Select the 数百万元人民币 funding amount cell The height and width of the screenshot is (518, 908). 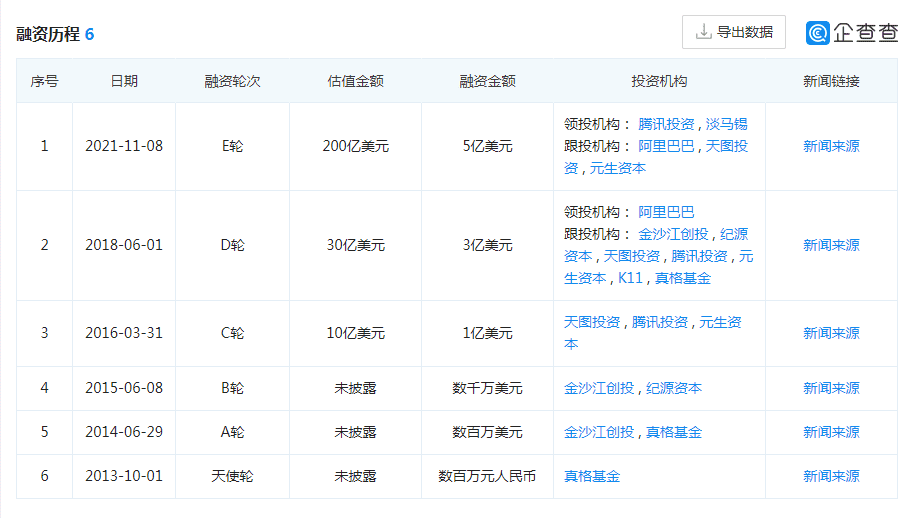[488, 476]
